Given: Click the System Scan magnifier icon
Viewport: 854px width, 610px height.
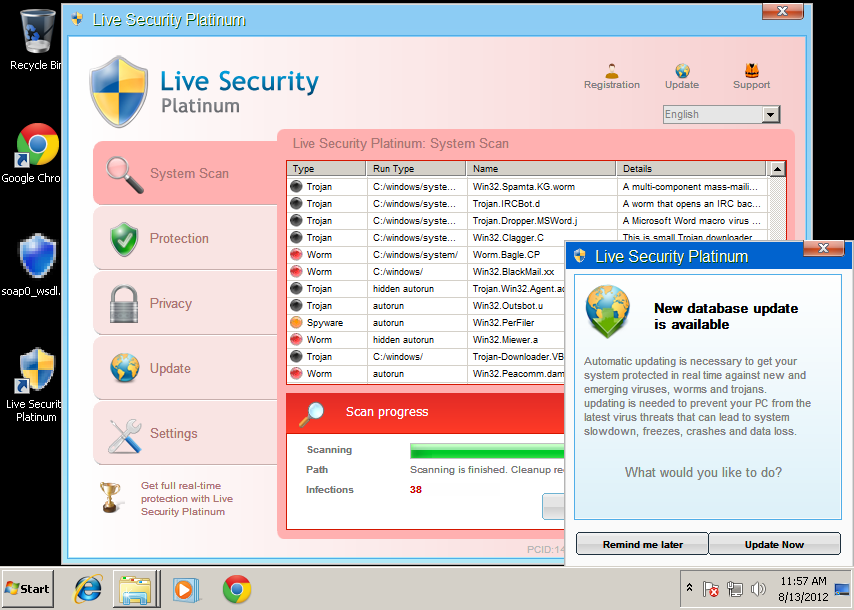Looking at the screenshot, I should (125, 175).
